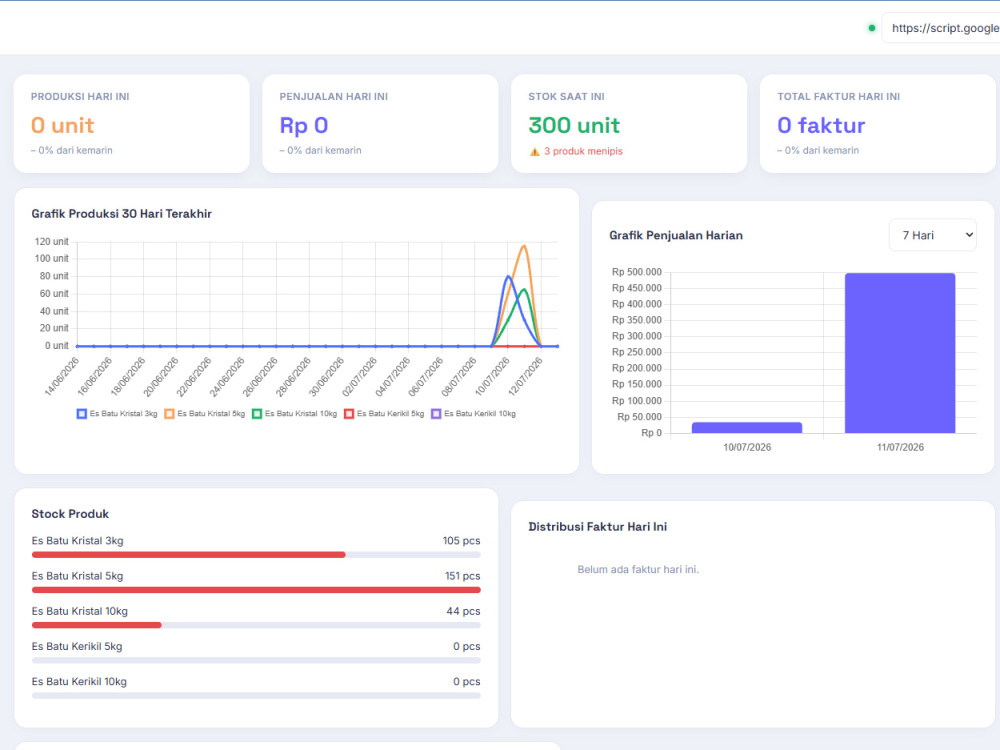Screen dimensions: 1000x750
Task: Click the PRODUKSI HARI INI label
Action: click(80, 96)
